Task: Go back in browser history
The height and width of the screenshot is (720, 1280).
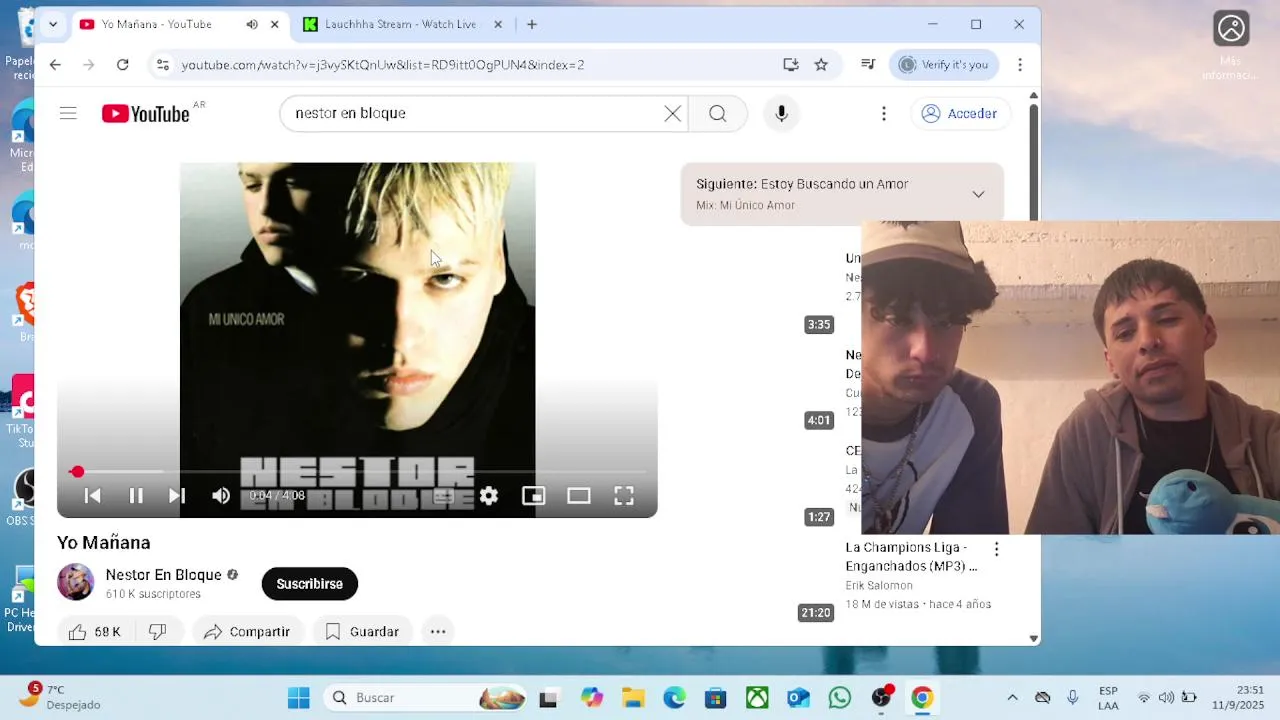Action: tap(55, 65)
